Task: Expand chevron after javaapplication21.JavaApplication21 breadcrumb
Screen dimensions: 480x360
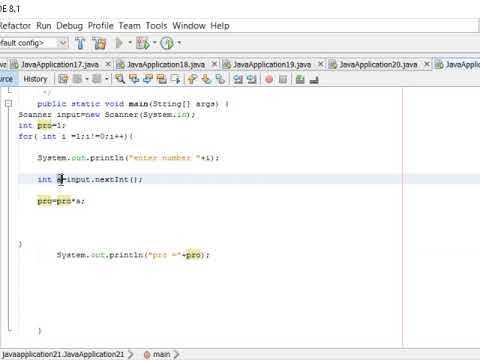Action: (x=131, y=354)
